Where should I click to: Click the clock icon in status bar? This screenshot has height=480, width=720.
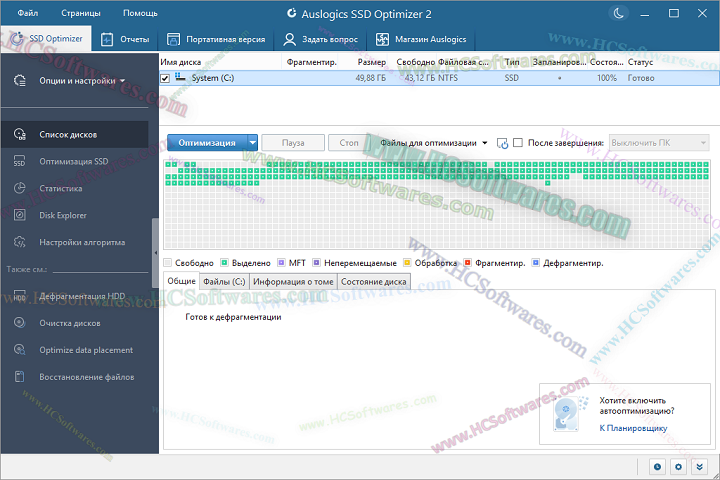pos(657,467)
